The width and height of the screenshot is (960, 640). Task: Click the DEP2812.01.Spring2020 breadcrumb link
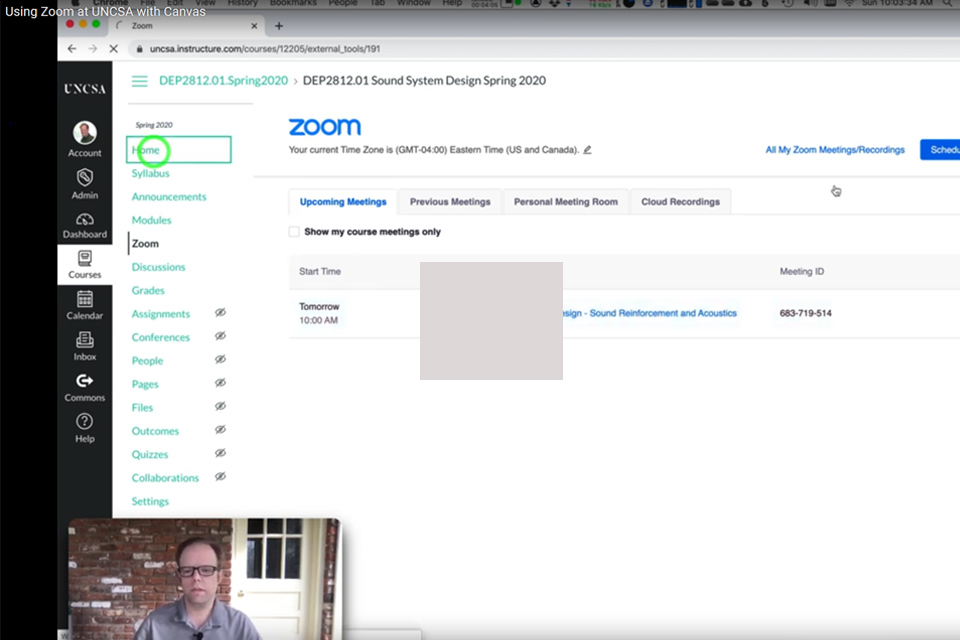point(223,81)
